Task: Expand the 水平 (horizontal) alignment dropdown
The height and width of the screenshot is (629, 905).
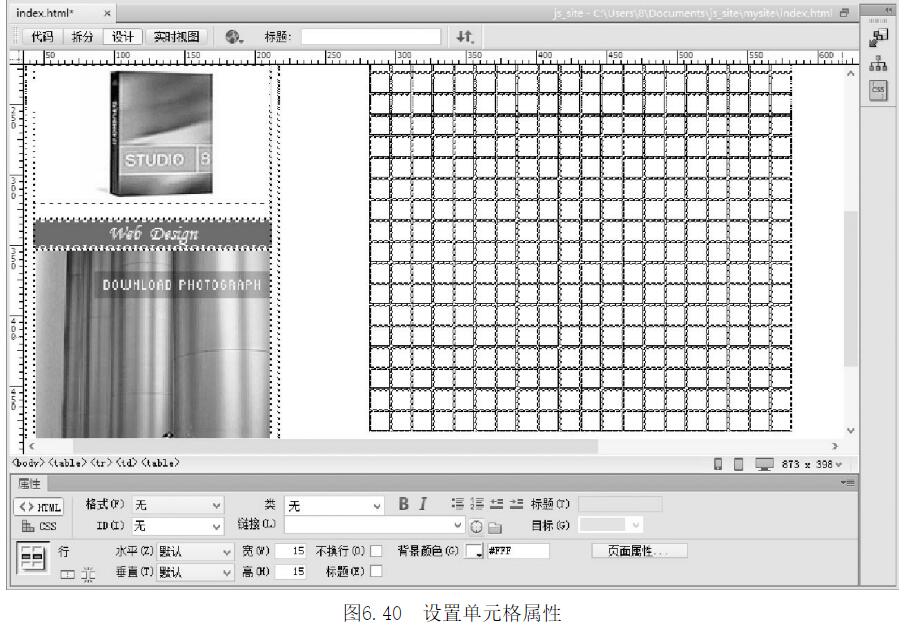Action: tap(195, 551)
